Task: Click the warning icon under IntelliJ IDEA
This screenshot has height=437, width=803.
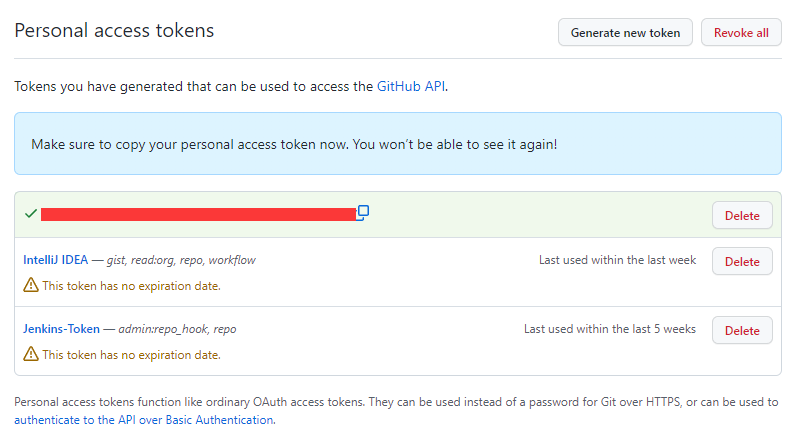Action: [31, 286]
